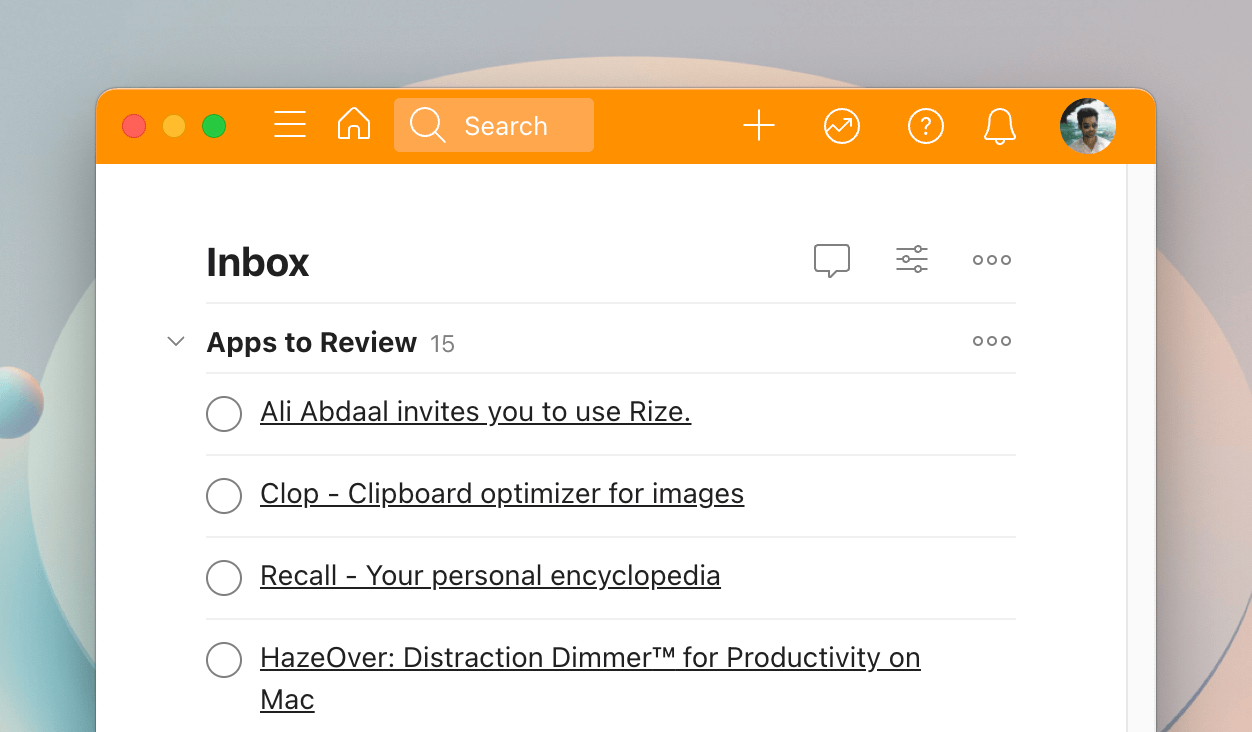Click the Search field
Viewport: 1252px width, 732px height.
[494, 125]
